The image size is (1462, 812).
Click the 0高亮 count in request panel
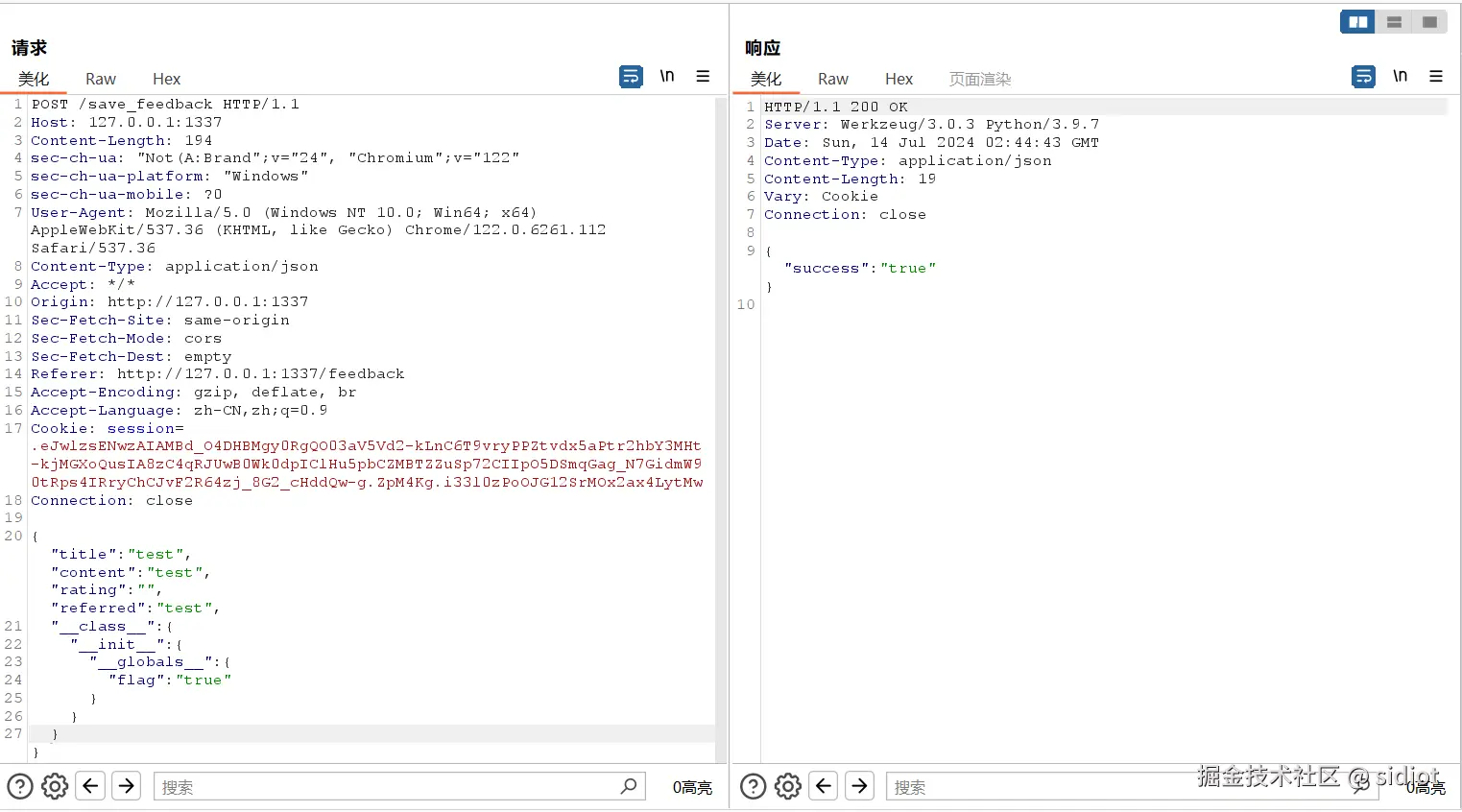[x=692, y=787]
